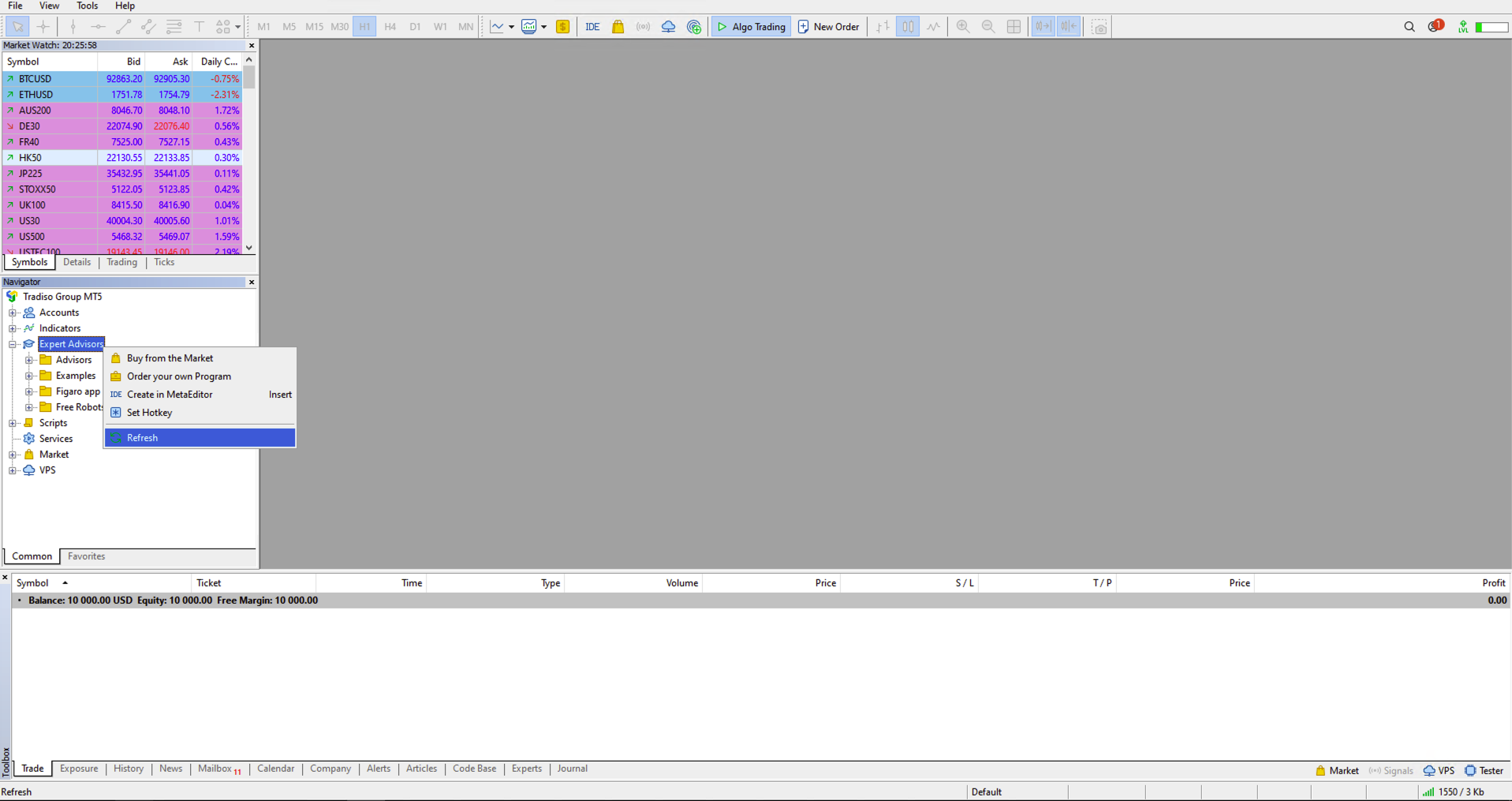
Task: Switch to line chart view
Action: click(933, 27)
